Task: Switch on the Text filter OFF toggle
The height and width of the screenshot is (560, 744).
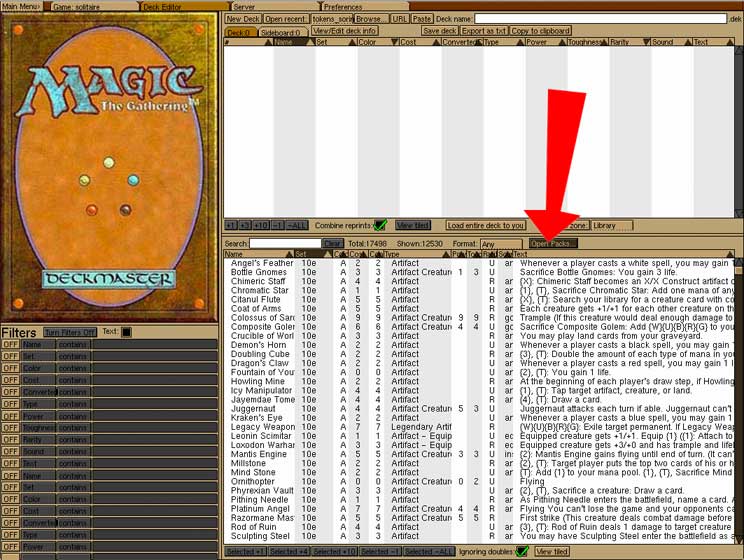Action: click(10, 463)
